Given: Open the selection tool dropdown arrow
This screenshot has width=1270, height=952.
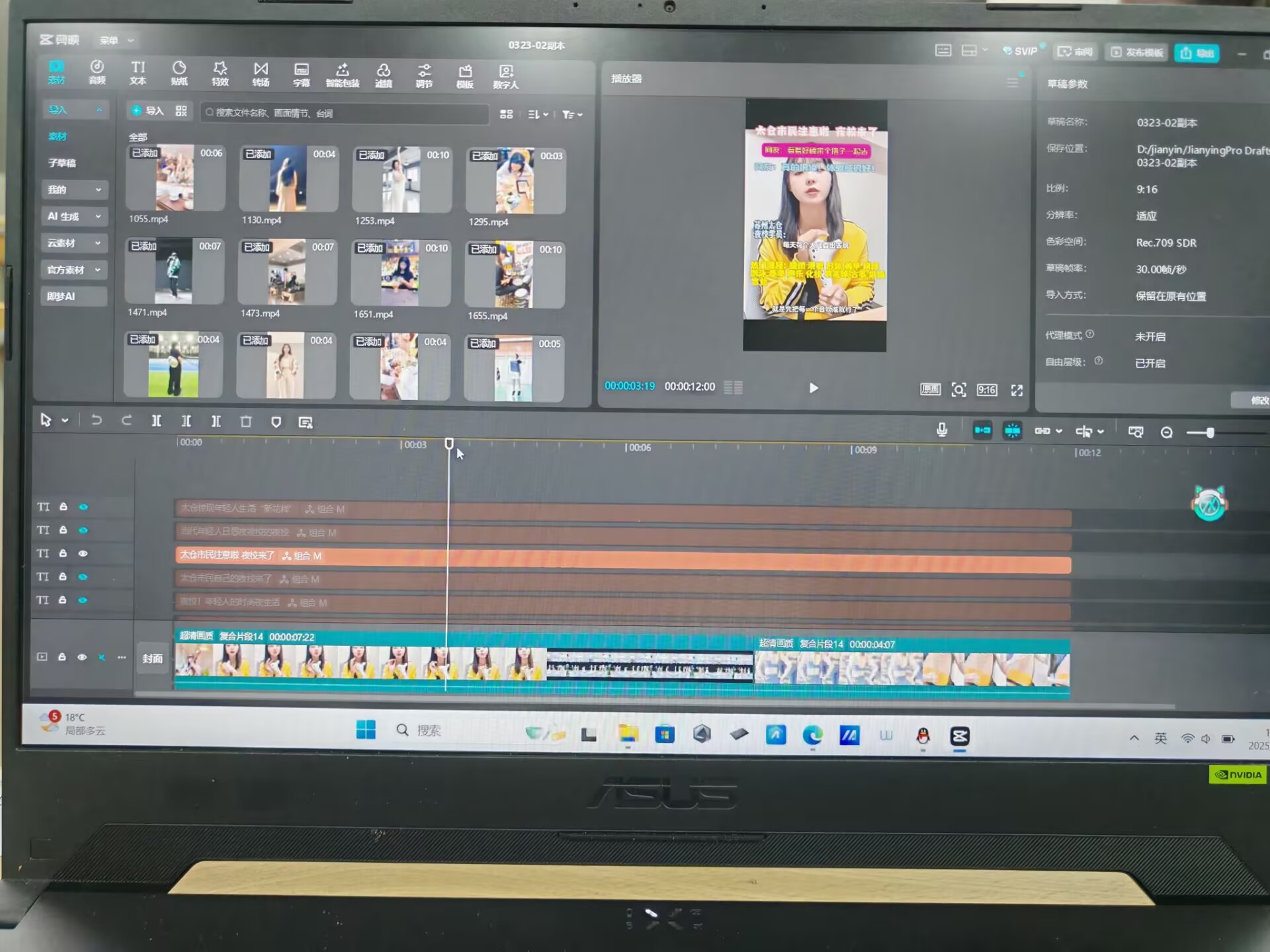Looking at the screenshot, I should (x=65, y=420).
